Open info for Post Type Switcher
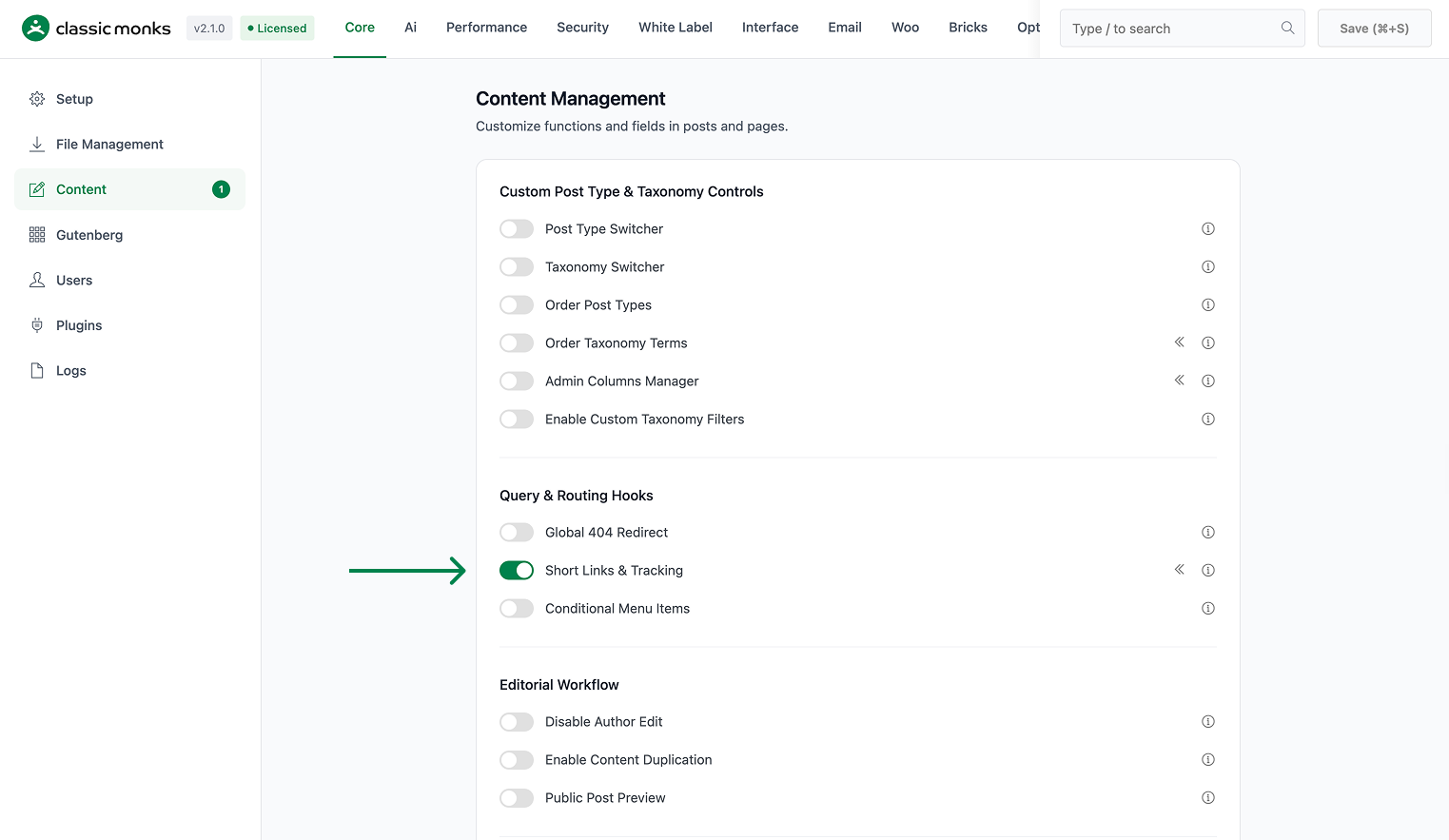This screenshot has height=840, width=1449. coord(1208,228)
